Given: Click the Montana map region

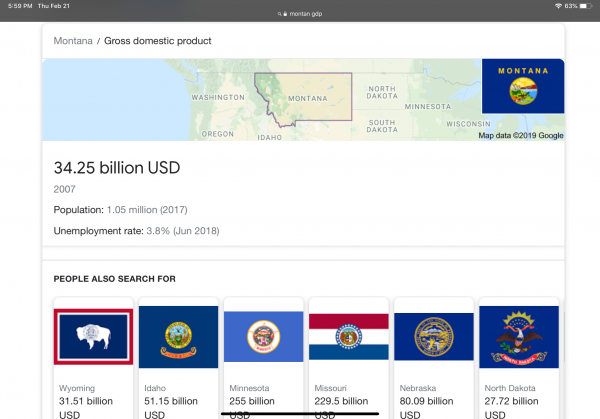Looking at the screenshot, I should pos(304,97).
